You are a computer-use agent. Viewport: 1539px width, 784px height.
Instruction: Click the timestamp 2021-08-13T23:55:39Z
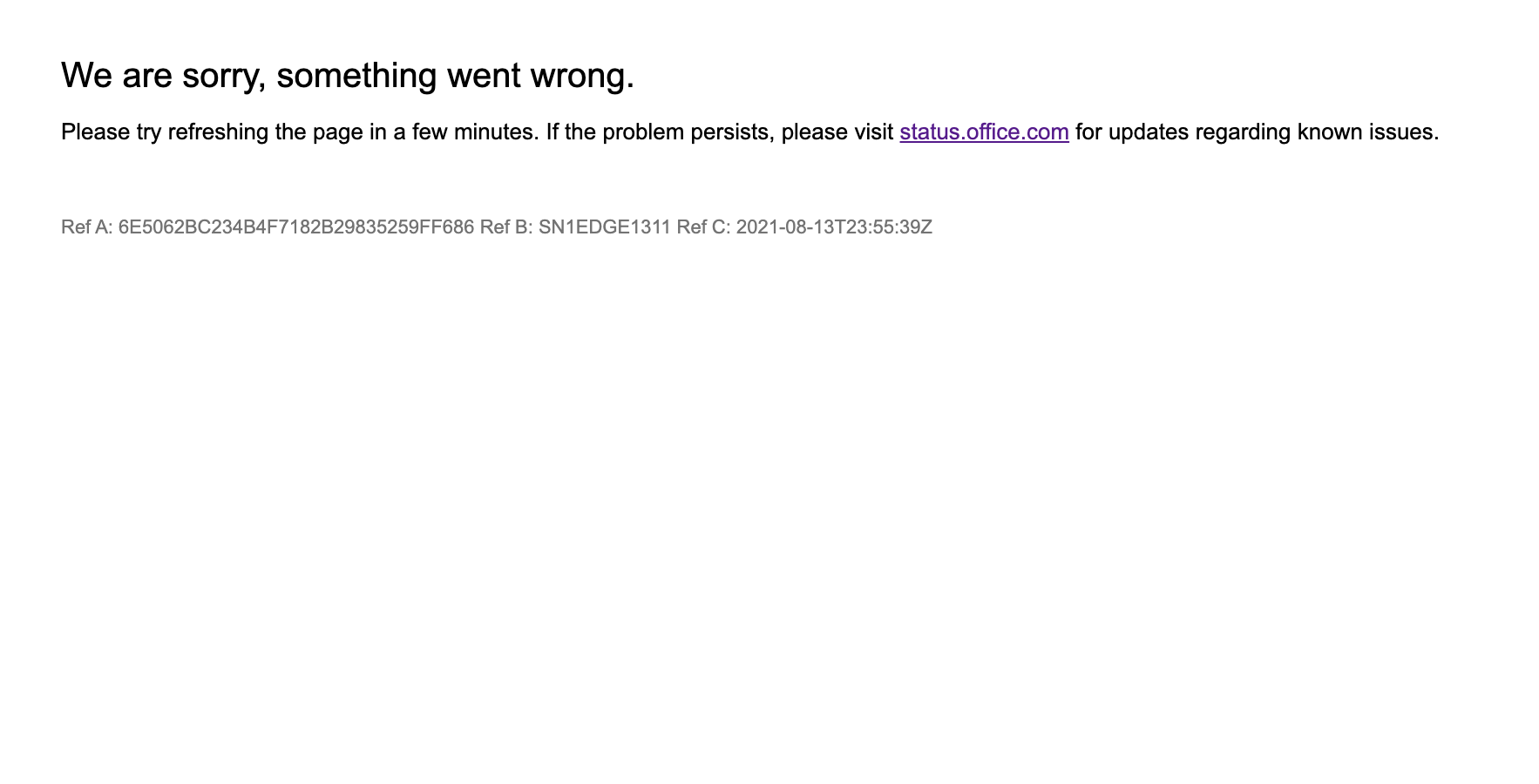pyautogui.click(x=834, y=227)
